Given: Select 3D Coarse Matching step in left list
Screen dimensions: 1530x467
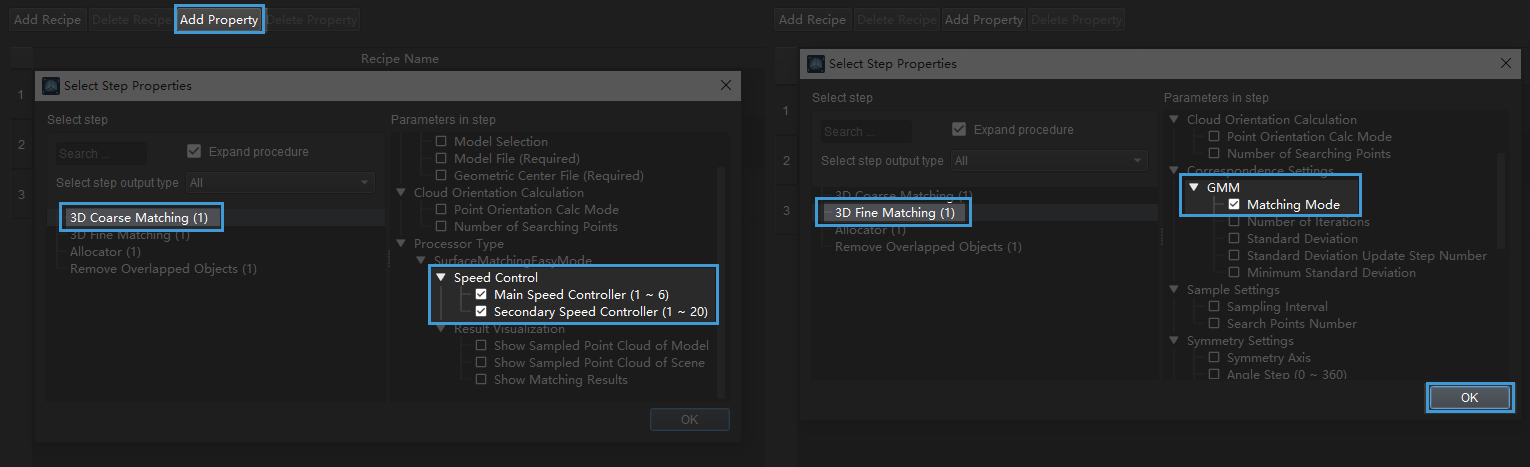Looking at the screenshot, I should [139, 217].
